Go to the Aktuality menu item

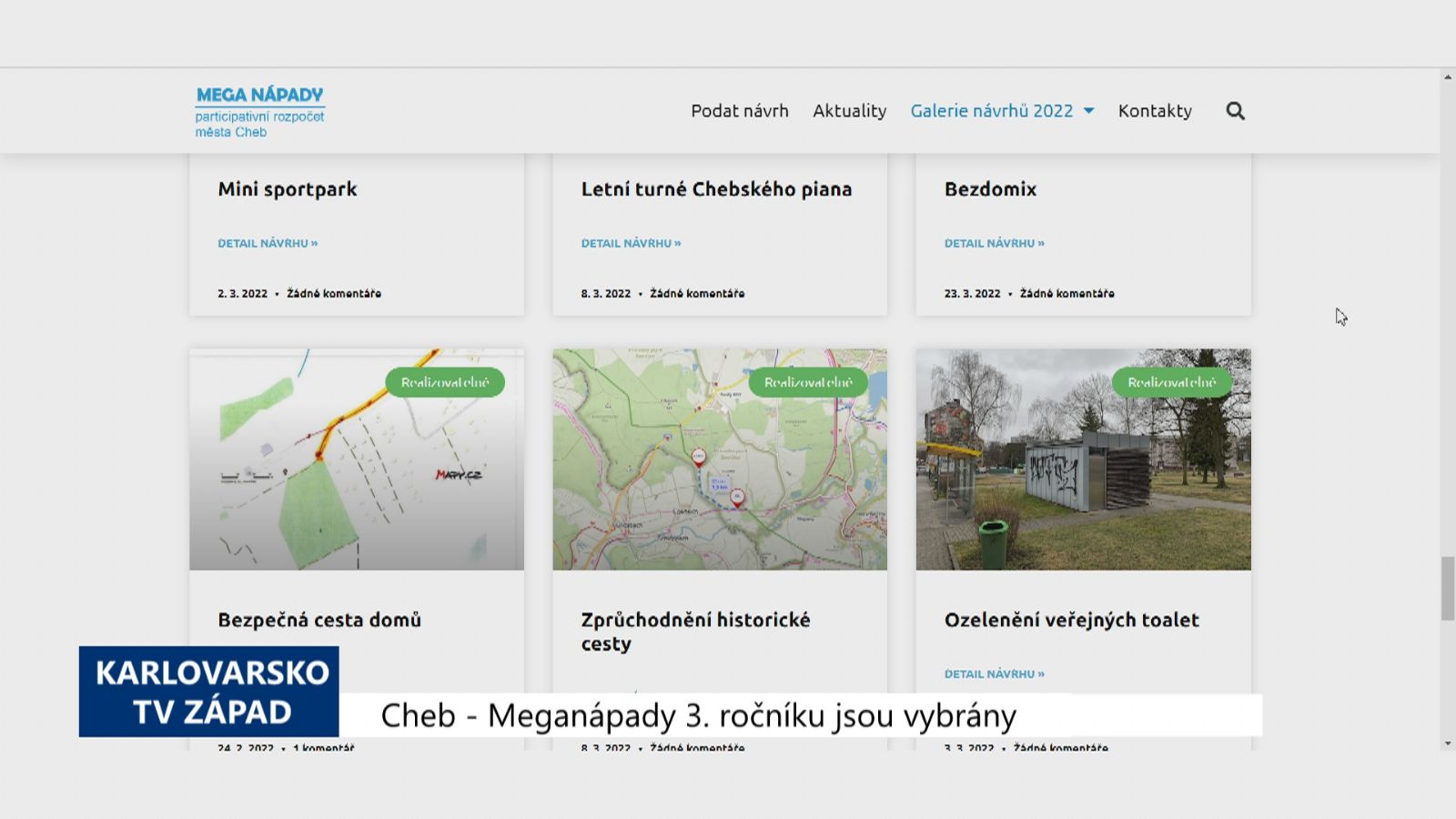(849, 111)
